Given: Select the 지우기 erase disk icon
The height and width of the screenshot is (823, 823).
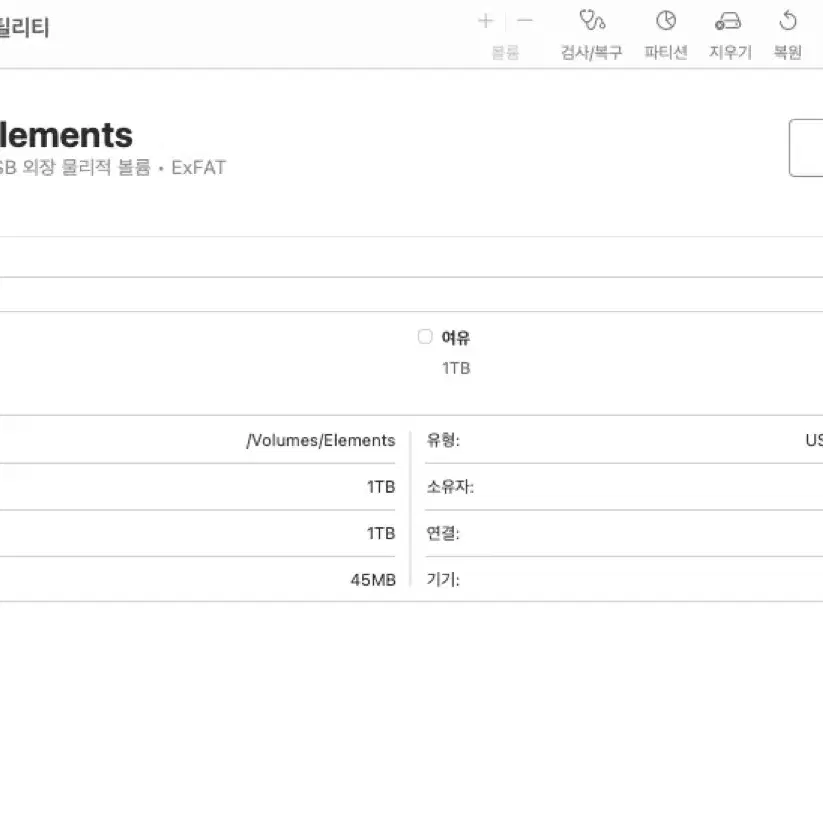Looking at the screenshot, I should pyautogui.click(x=729, y=22).
